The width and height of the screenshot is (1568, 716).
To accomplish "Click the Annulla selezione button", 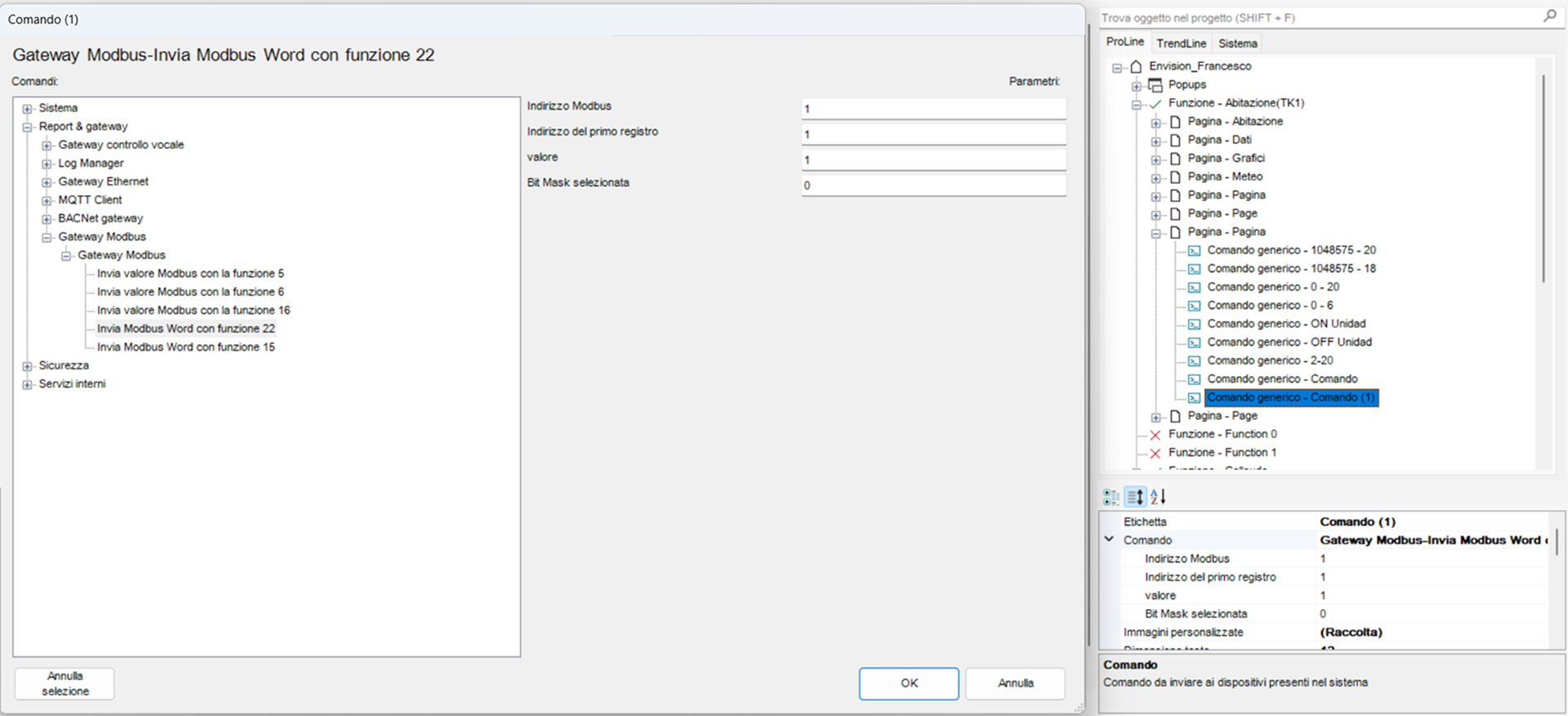I will 65,683.
